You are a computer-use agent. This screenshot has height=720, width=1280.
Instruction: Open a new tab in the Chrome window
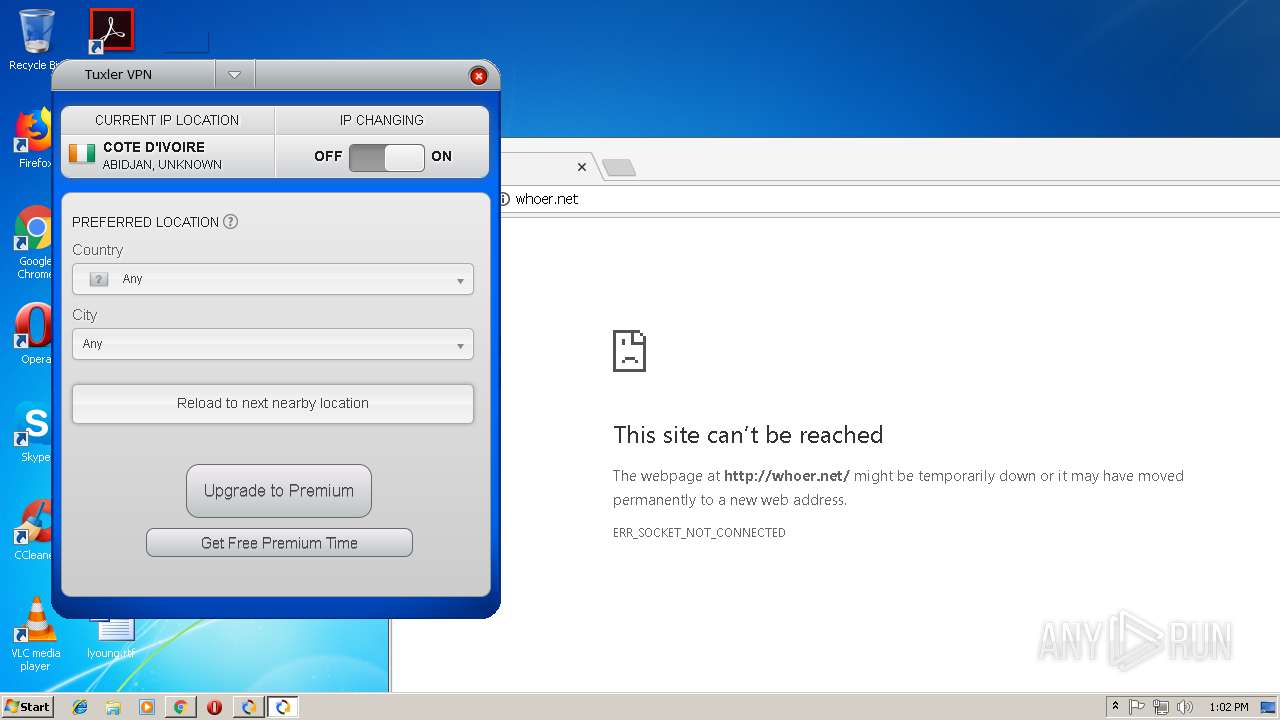[619, 167]
